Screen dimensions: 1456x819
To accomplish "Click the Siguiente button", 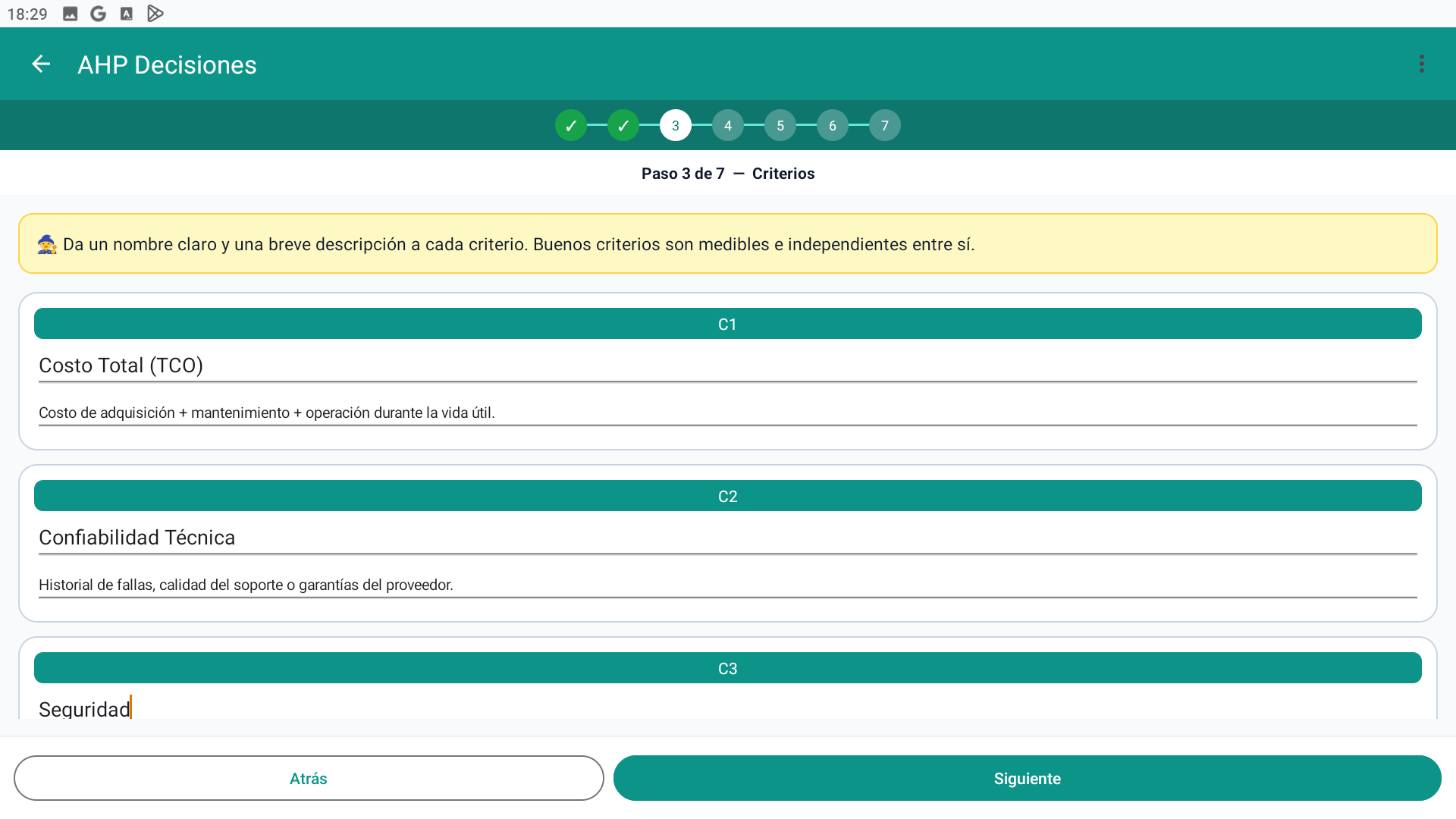I will pyautogui.click(x=1028, y=778).
